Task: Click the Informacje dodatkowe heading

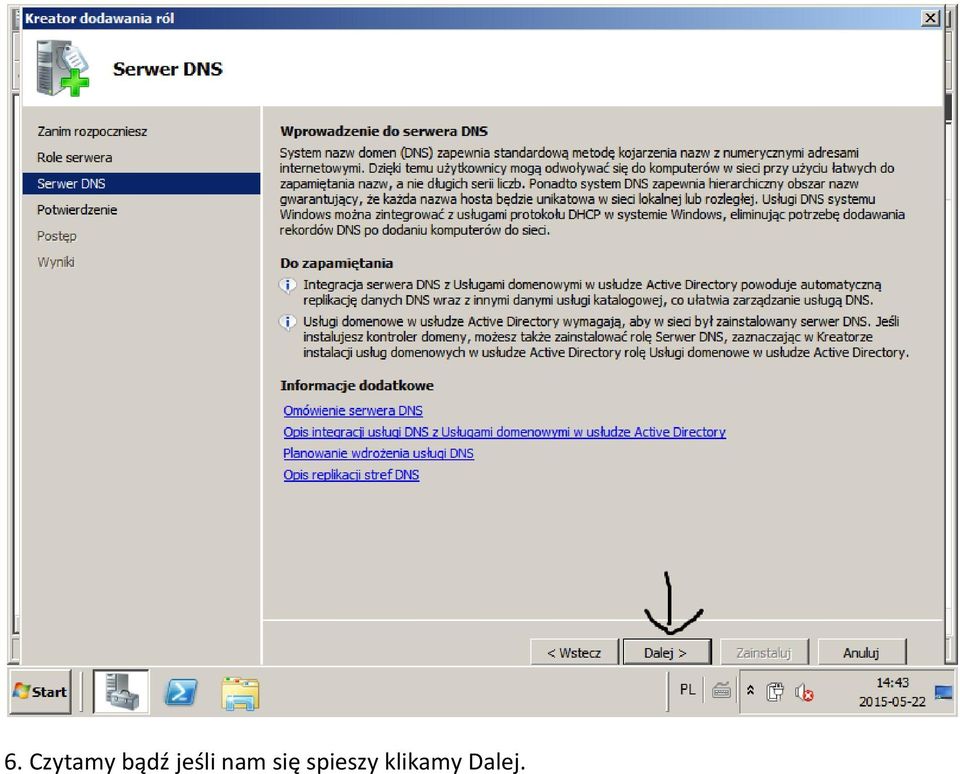Action: pyautogui.click(x=357, y=386)
